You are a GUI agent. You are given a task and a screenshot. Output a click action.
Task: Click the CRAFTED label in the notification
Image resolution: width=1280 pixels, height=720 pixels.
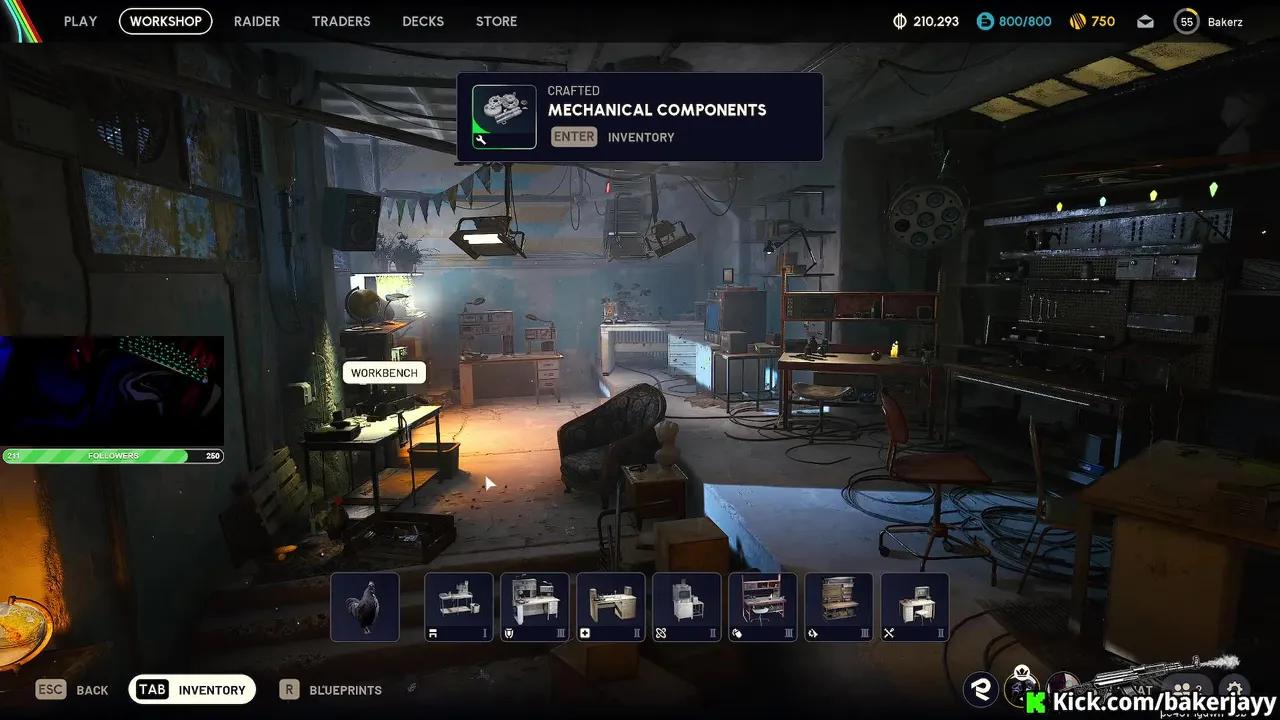[x=574, y=91]
